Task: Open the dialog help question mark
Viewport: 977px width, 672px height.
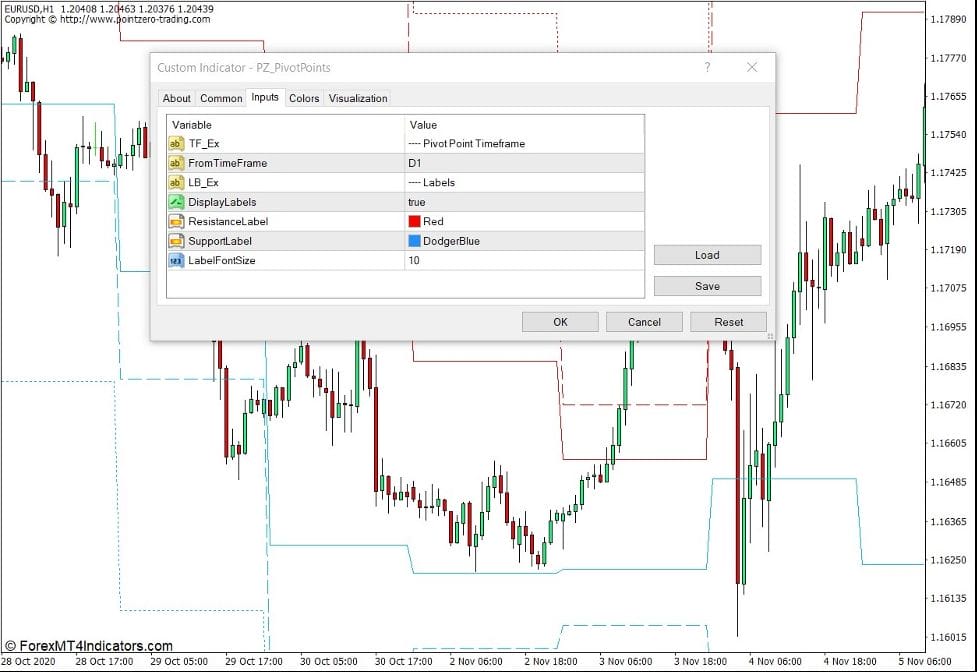Action: [x=707, y=67]
